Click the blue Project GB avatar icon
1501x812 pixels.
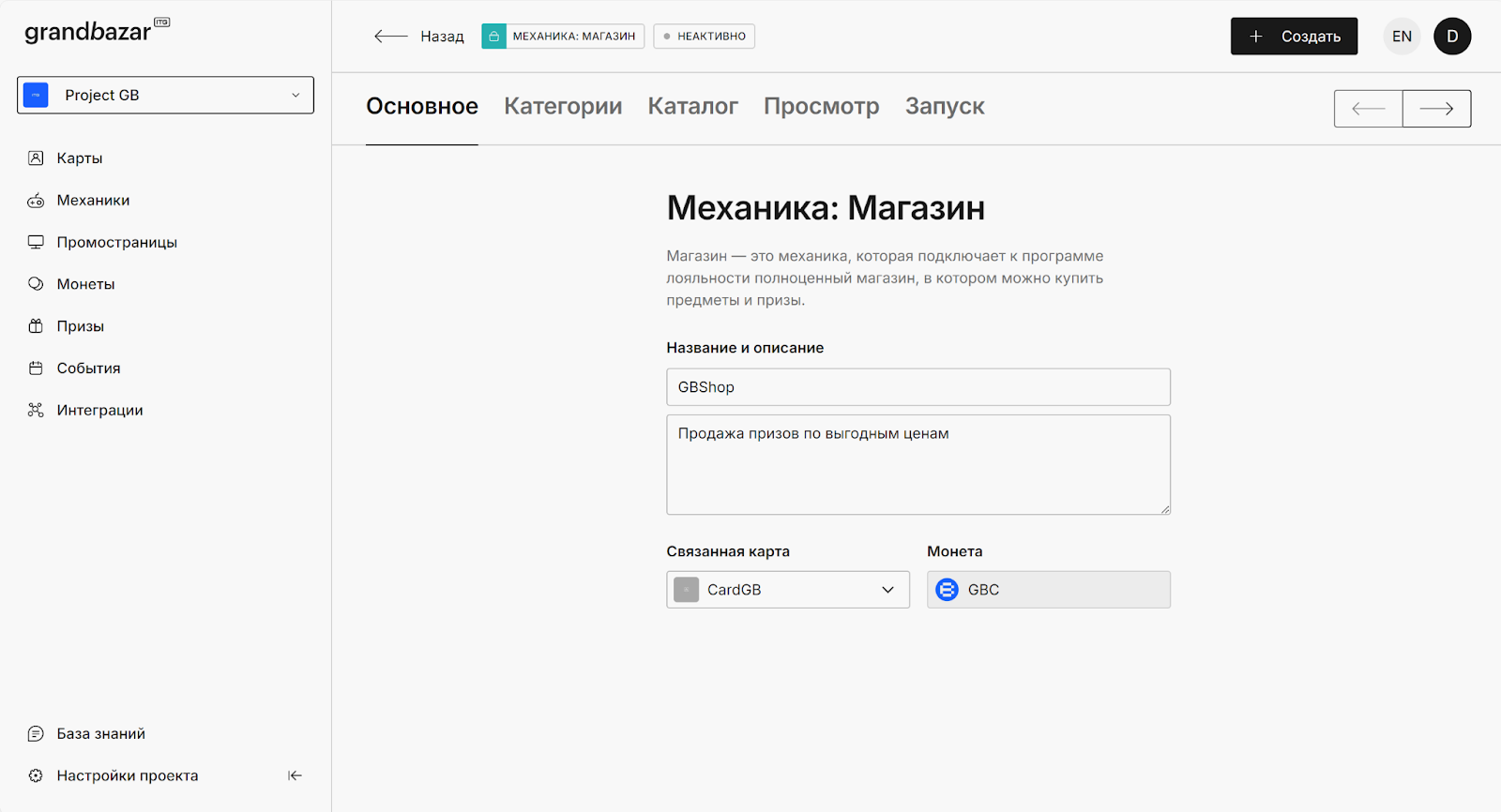(x=36, y=95)
